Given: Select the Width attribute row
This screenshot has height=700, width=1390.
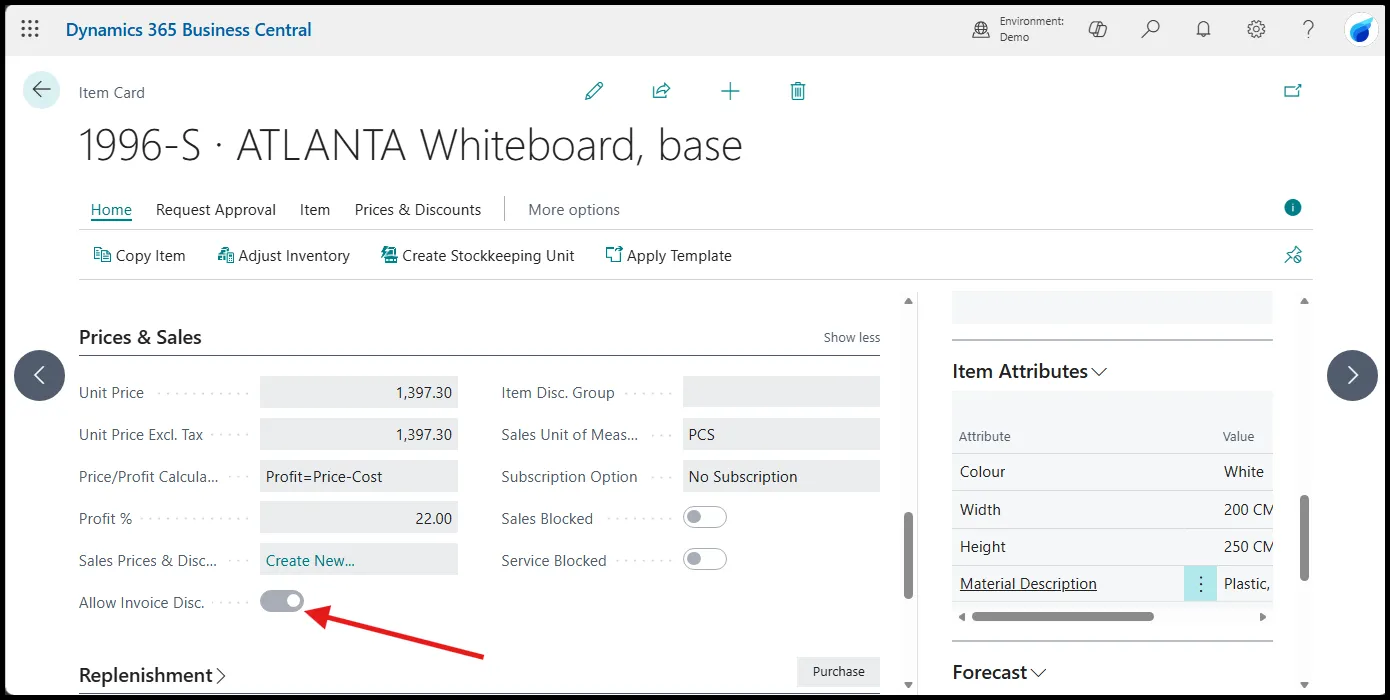Looking at the screenshot, I should pos(1112,510).
